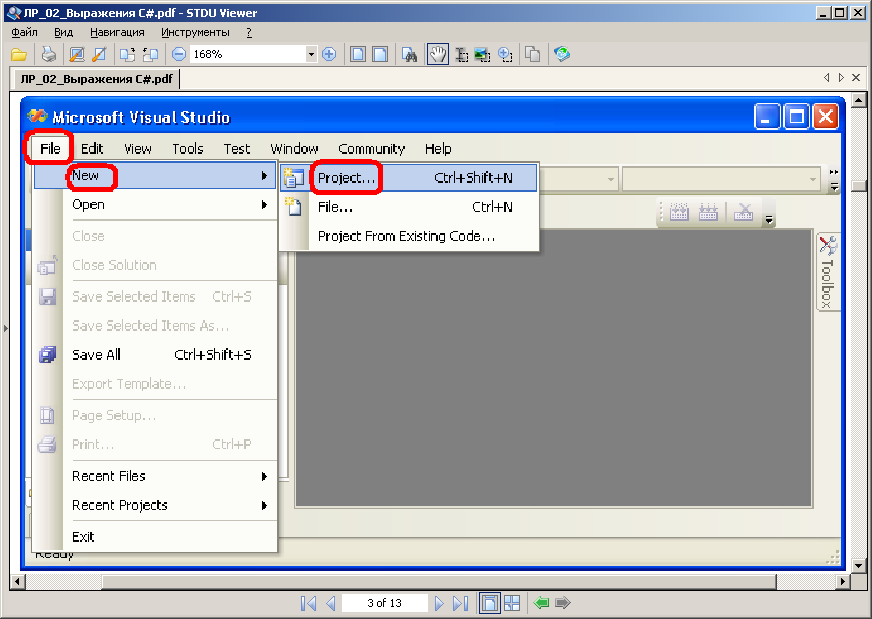Image resolution: width=872 pixels, height=619 pixels.
Task: Click the vertical scrollbar thumb
Action: point(859,186)
